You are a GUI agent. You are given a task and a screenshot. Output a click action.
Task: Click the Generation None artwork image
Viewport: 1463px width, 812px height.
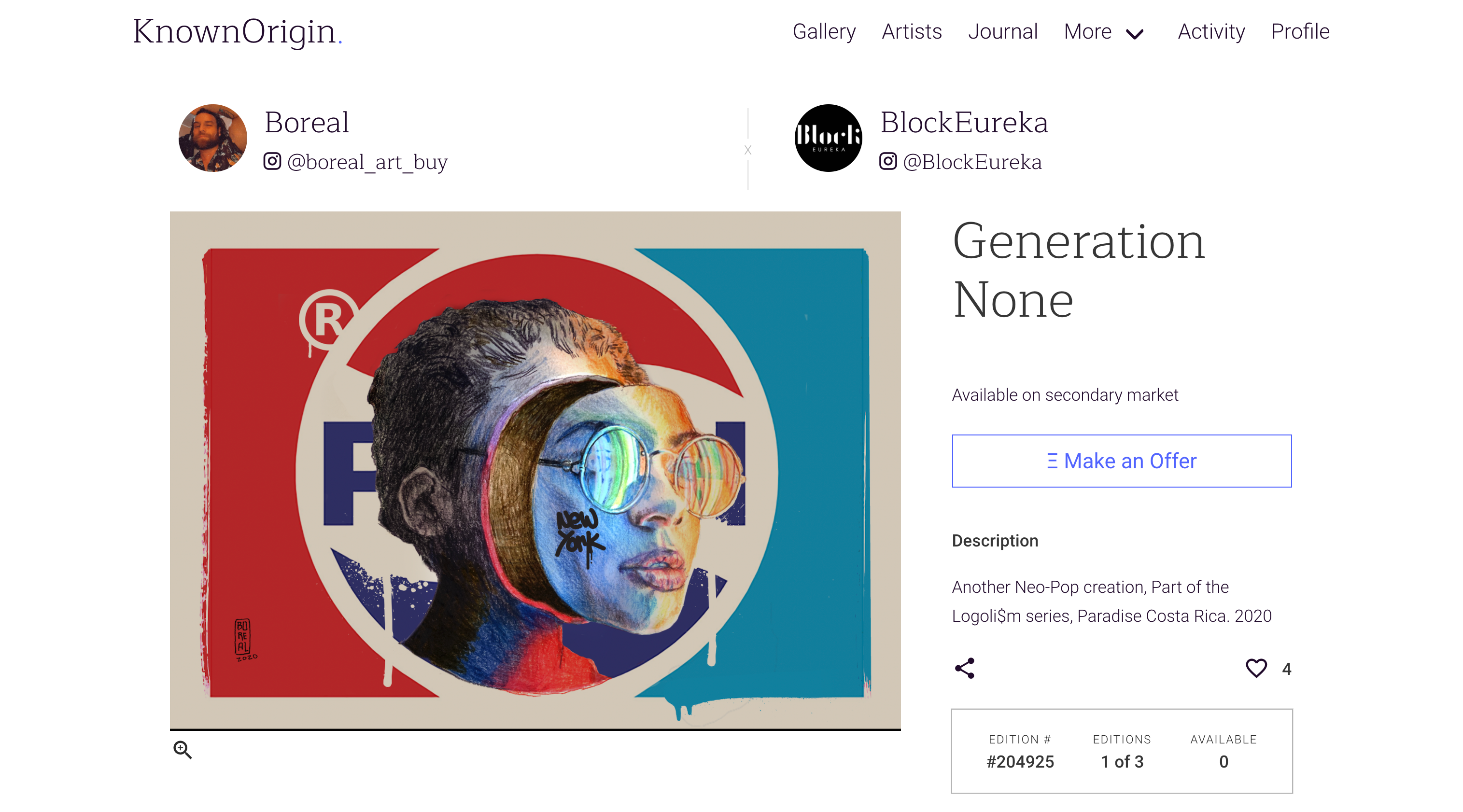(535, 471)
